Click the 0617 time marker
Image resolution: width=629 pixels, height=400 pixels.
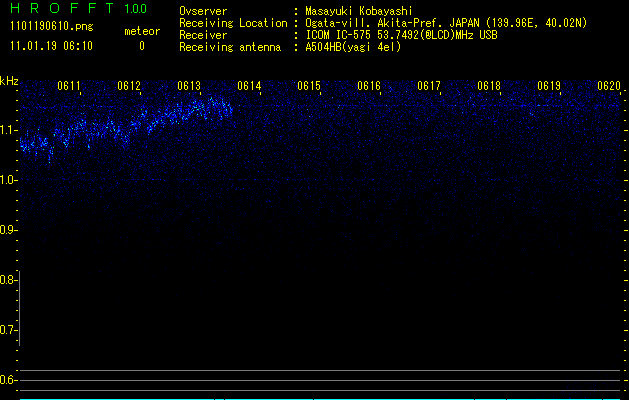pyautogui.click(x=428, y=86)
